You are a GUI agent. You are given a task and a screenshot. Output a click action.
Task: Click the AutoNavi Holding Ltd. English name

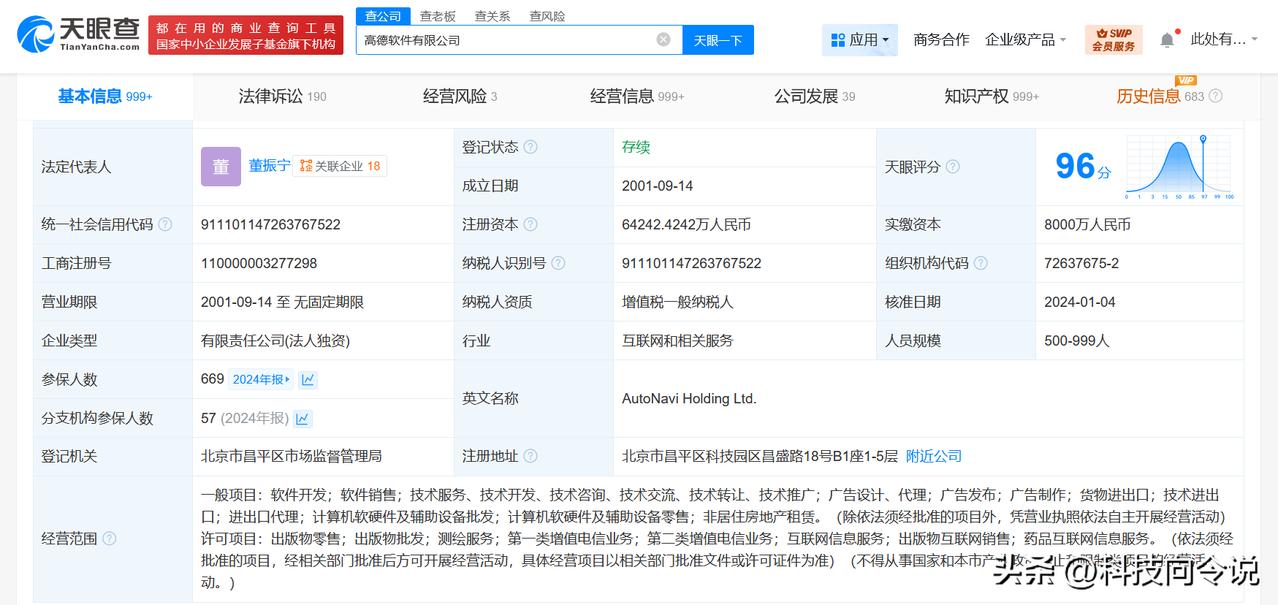pyautogui.click(x=689, y=398)
